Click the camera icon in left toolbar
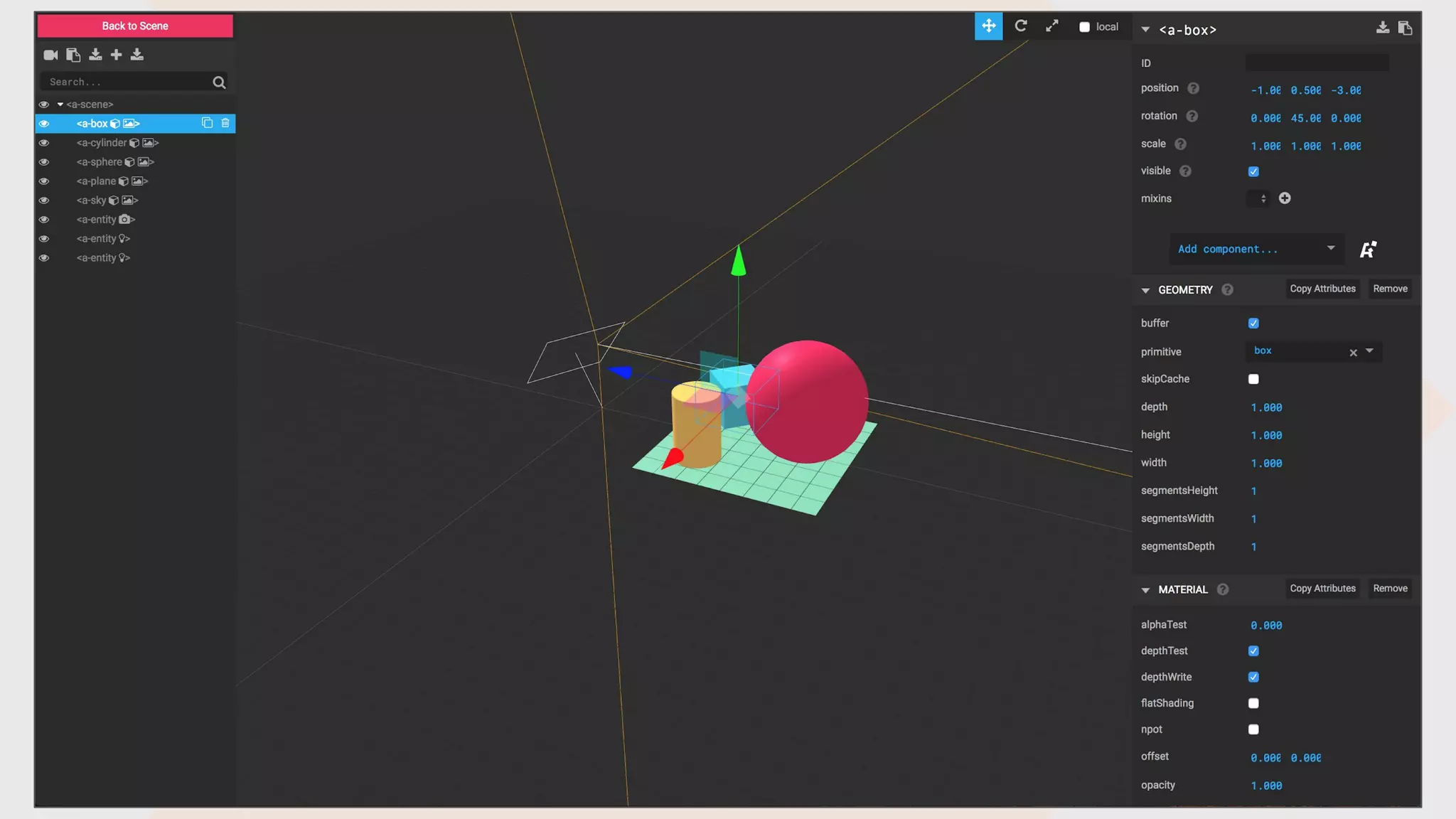The height and width of the screenshot is (819, 1456). 50,55
